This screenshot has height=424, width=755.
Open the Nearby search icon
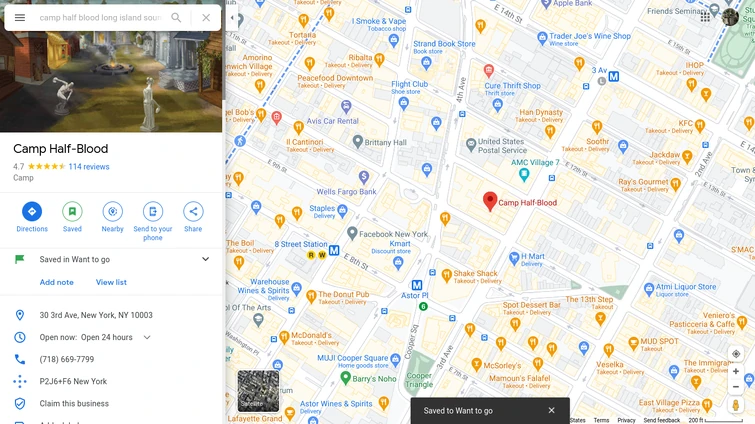click(113, 211)
